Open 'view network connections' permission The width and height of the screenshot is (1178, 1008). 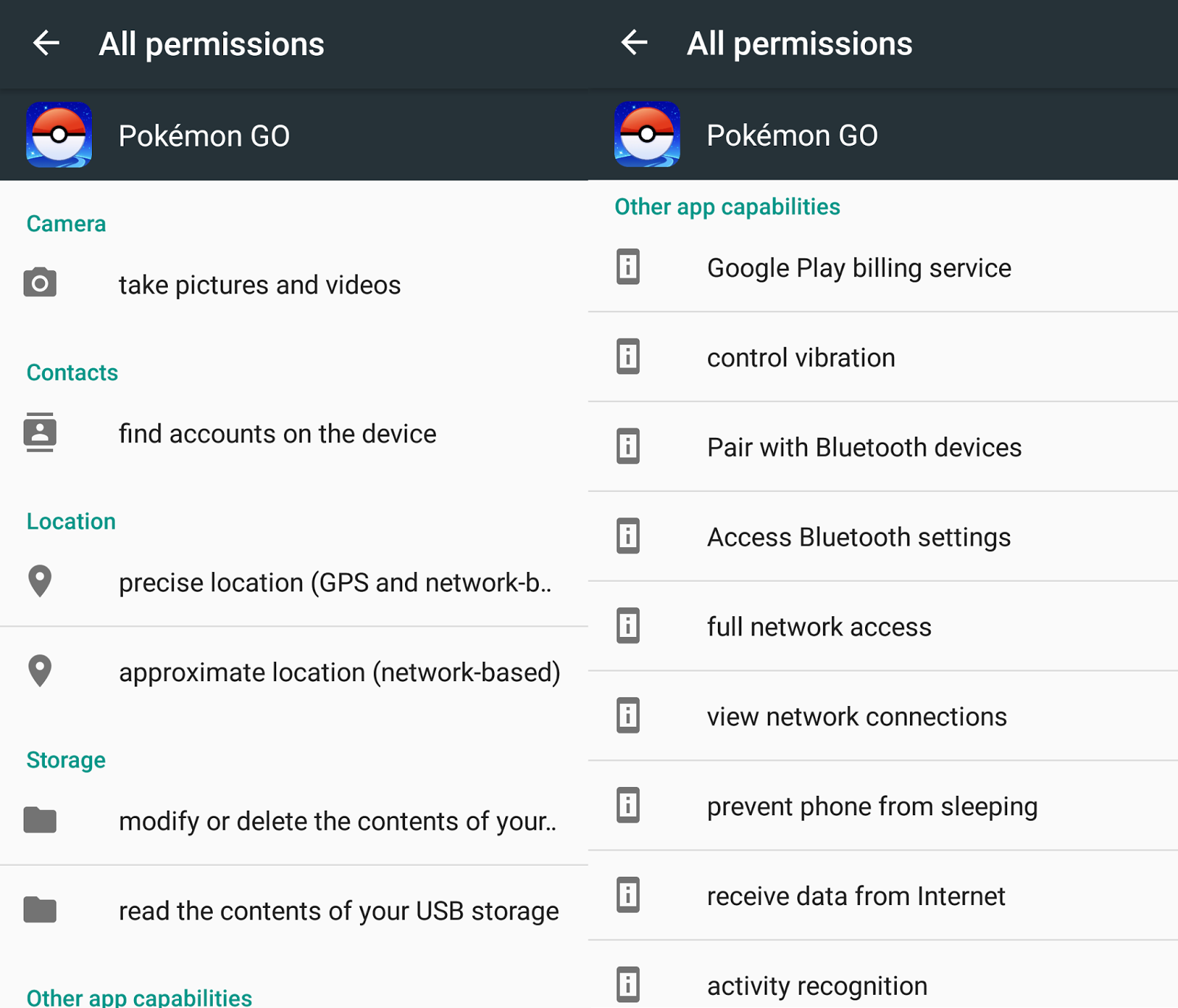click(x=857, y=716)
